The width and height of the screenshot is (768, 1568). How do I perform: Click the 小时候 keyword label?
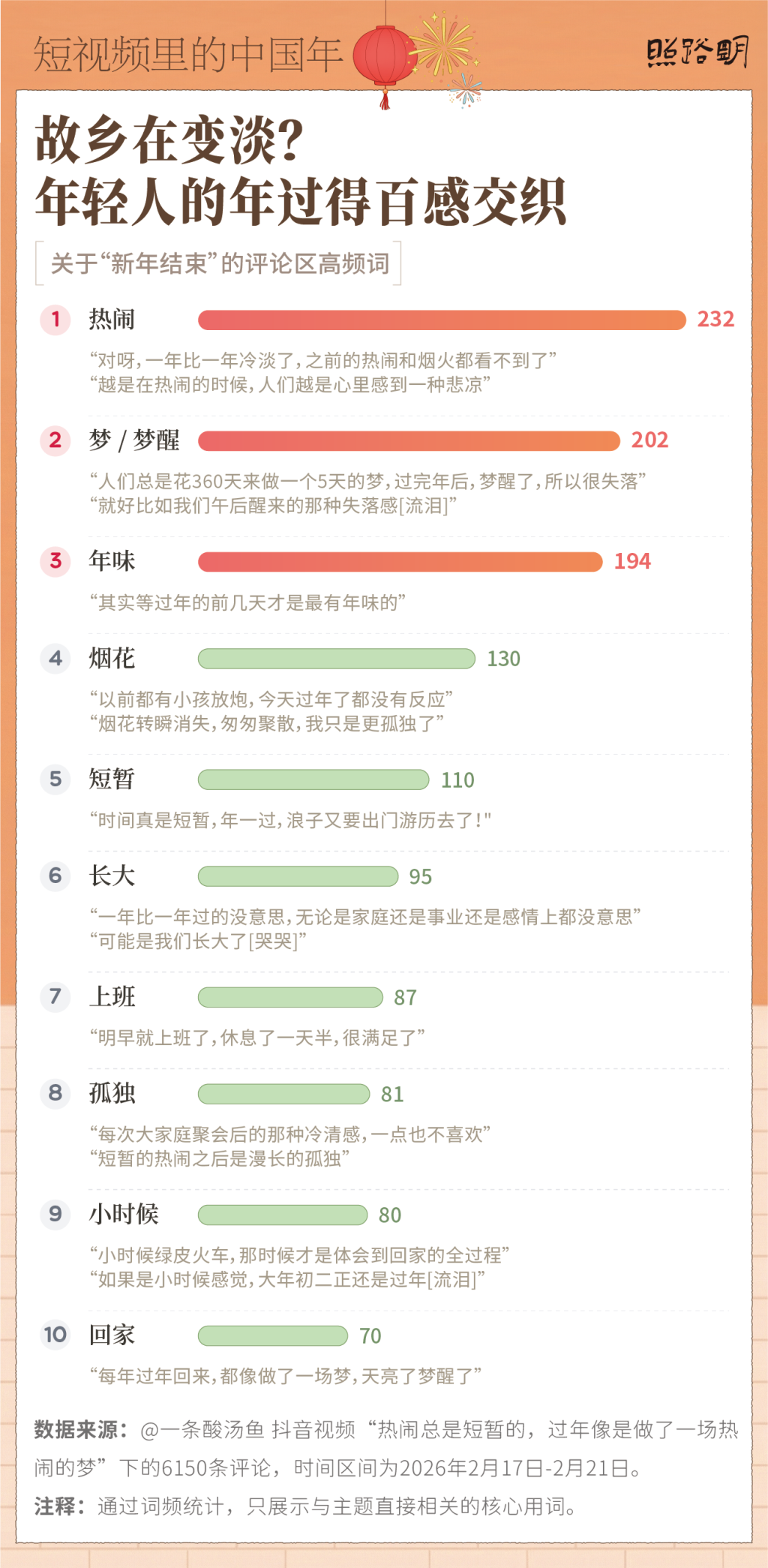tap(124, 1215)
